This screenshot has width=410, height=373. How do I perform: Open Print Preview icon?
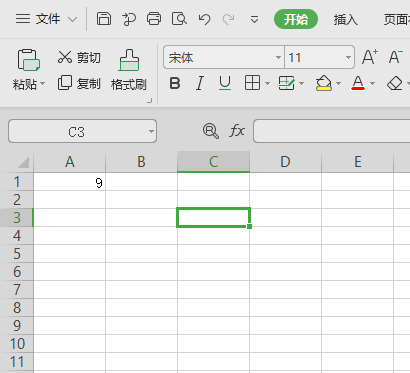click(x=179, y=19)
